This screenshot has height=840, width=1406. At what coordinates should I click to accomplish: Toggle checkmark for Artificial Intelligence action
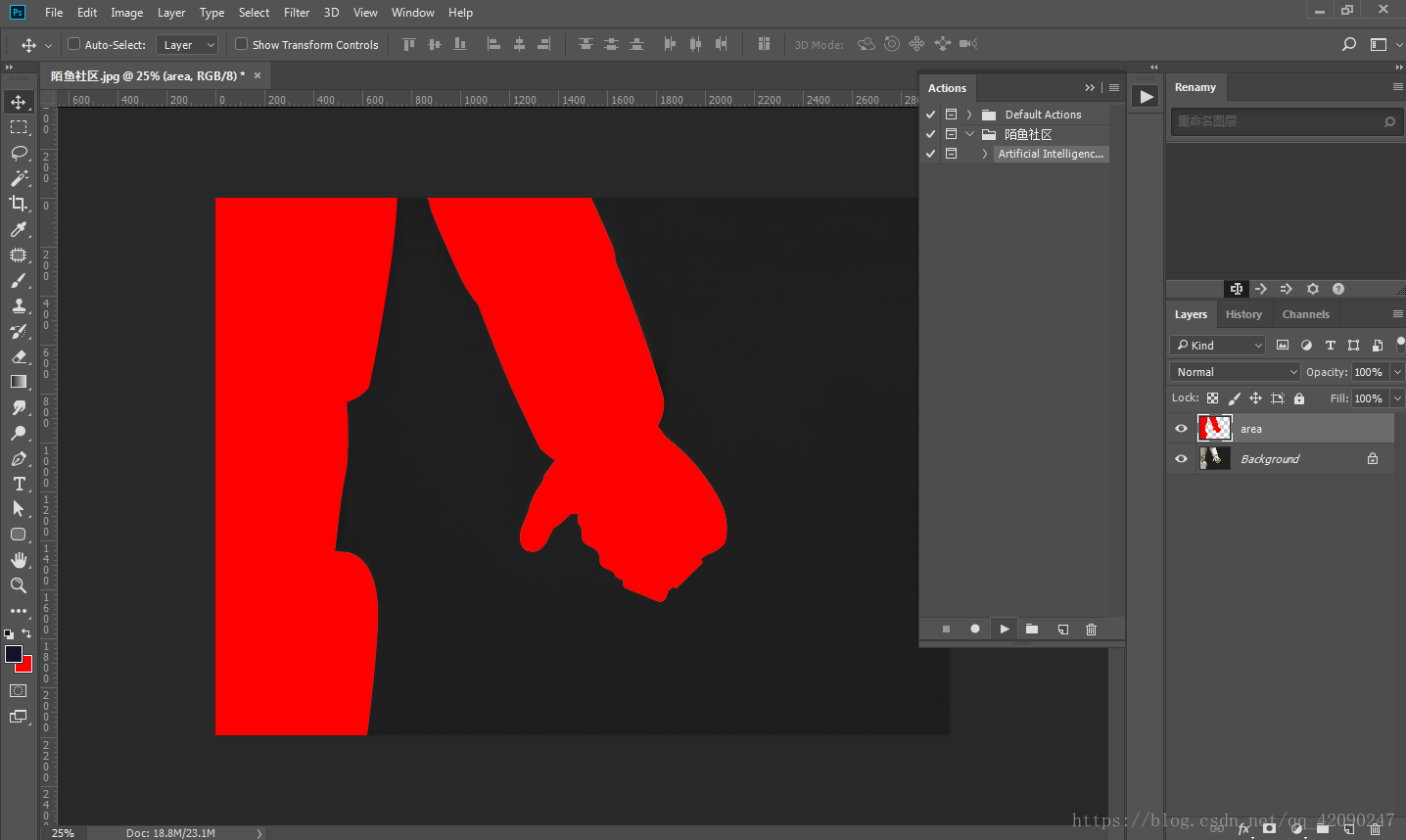pyautogui.click(x=931, y=154)
